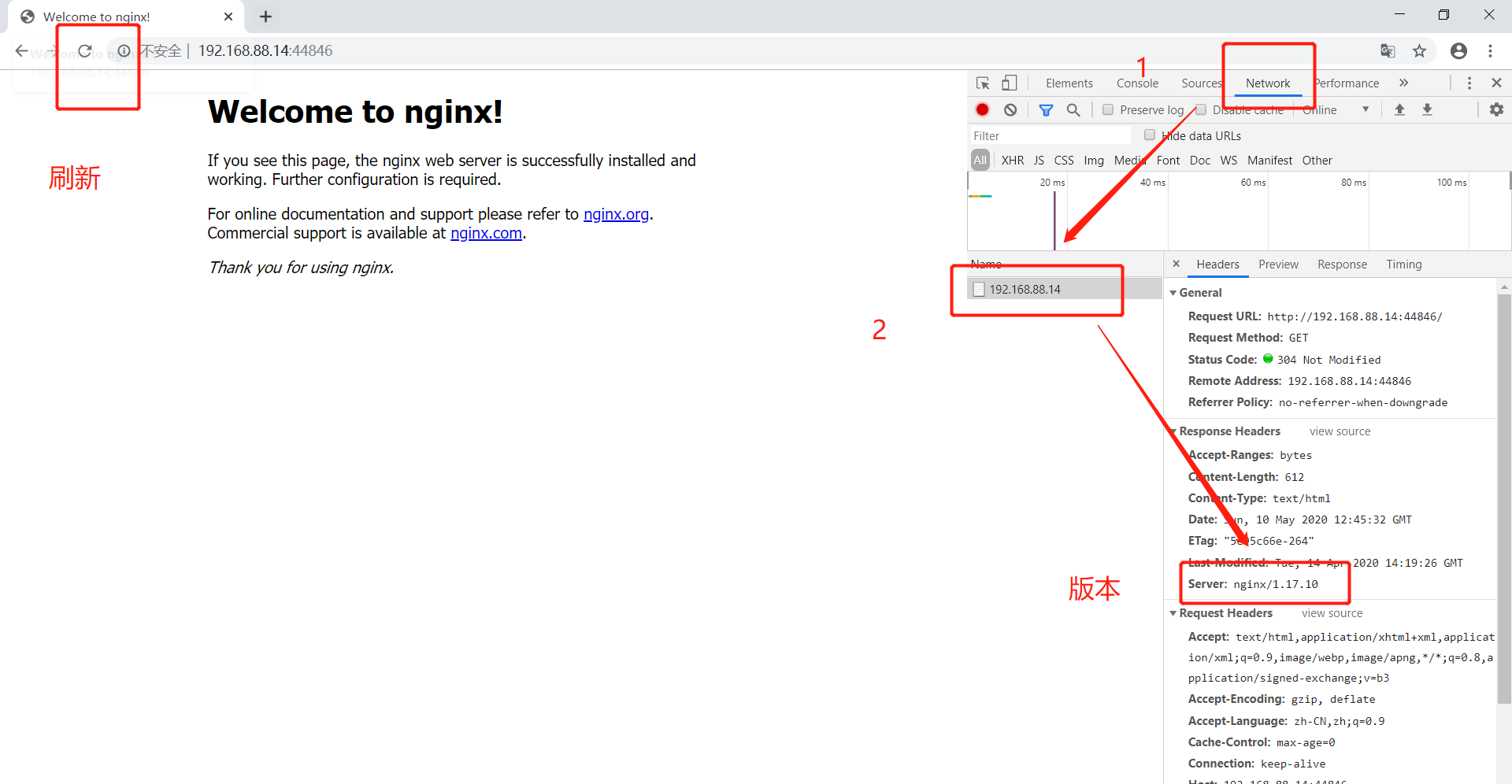This screenshot has height=784, width=1512.
Task: Select the WS request type filter
Action: [x=1228, y=160]
